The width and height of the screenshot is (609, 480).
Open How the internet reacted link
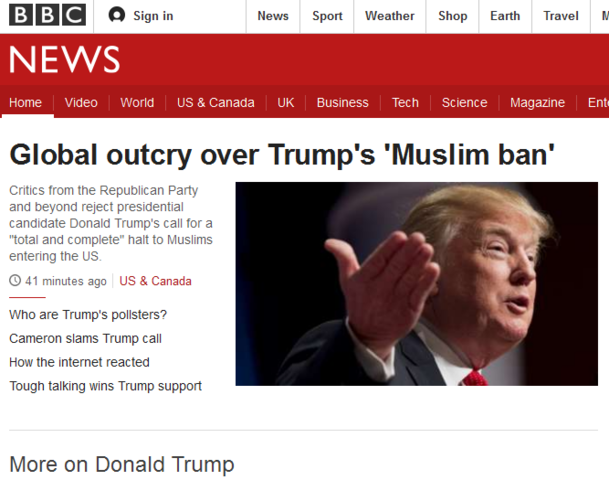[x=79, y=362]
